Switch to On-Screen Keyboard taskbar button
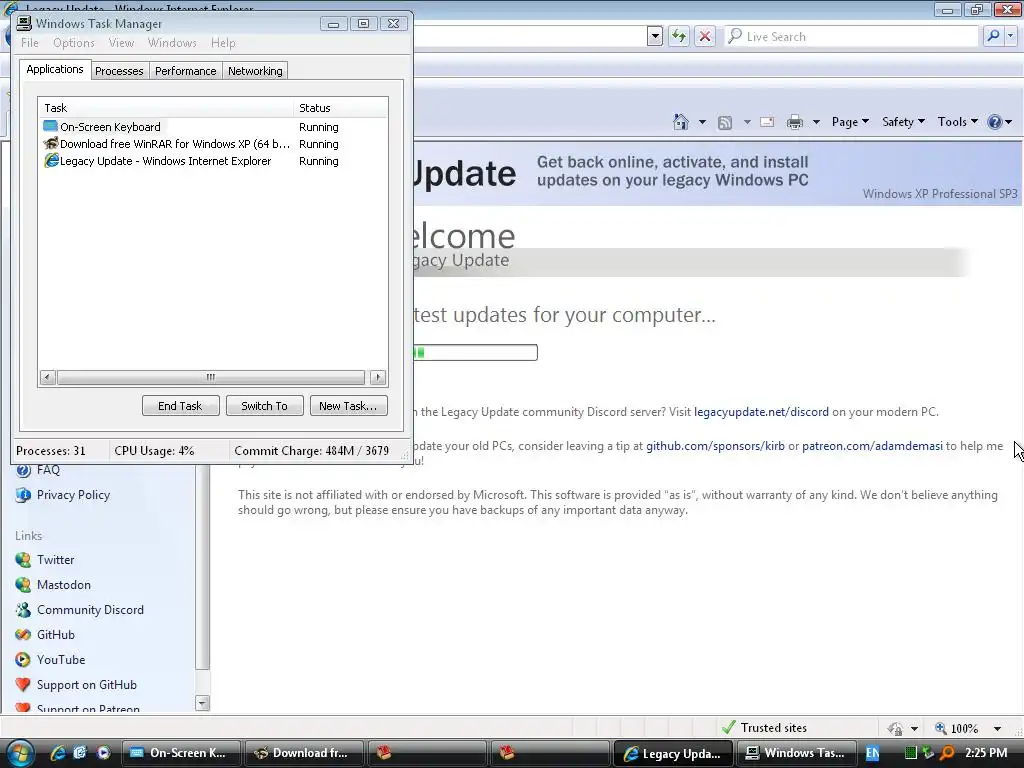 pos(182,753)
